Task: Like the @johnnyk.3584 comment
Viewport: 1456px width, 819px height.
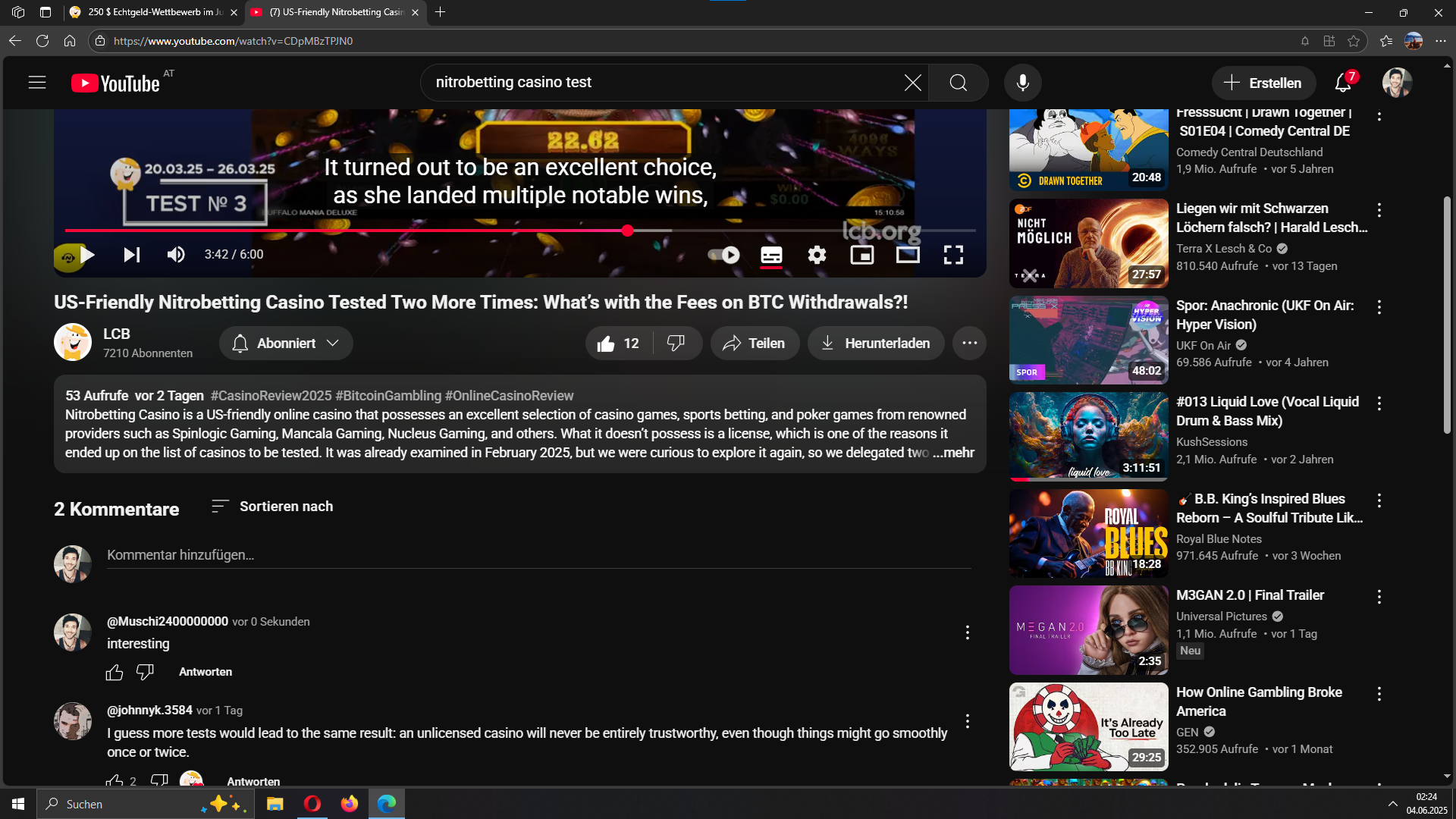Action: (x=115, y=780)
